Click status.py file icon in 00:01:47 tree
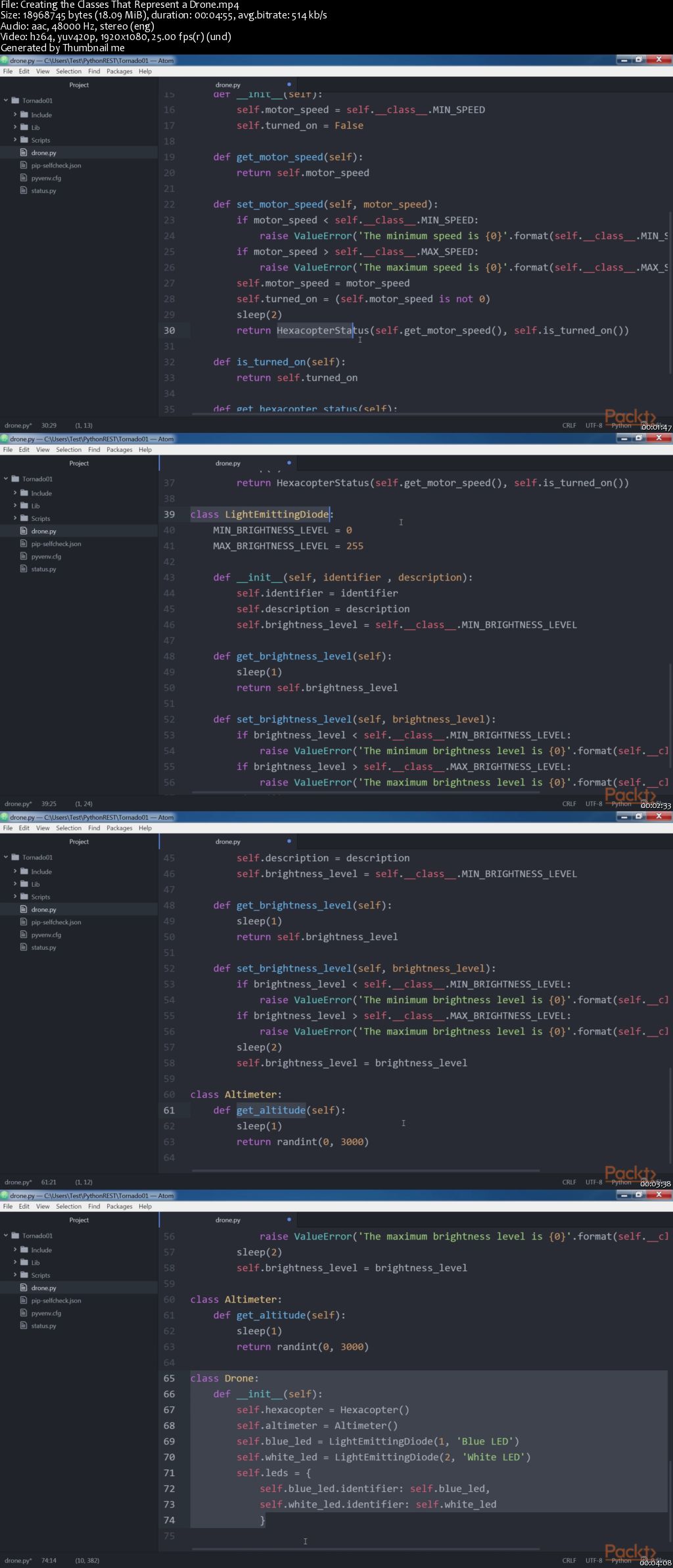The height and width of the screenshot is (1568, 673). click(x=24, y=190)
